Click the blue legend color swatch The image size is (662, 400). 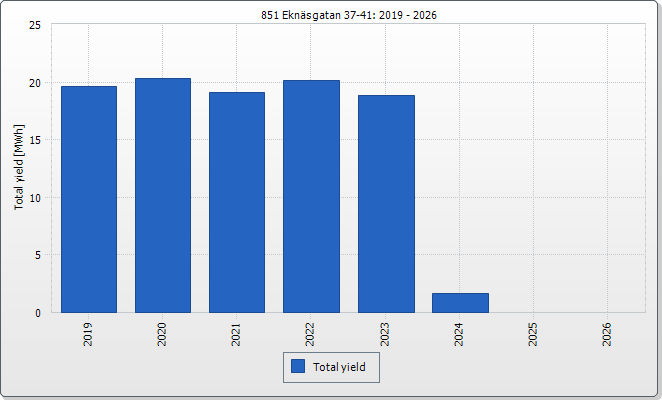pyautogui.click(x=297, y=367)
